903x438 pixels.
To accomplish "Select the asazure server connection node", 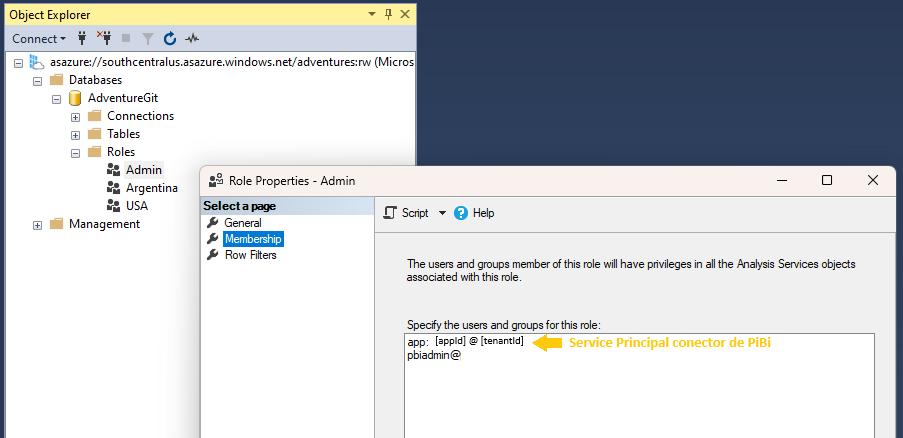I will point(232,62).
